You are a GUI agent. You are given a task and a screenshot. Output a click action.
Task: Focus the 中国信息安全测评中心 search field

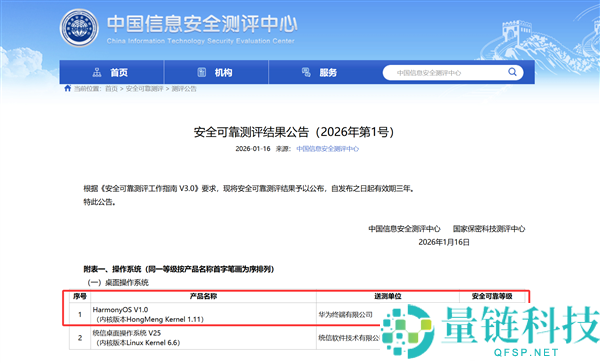coord(453,73)
